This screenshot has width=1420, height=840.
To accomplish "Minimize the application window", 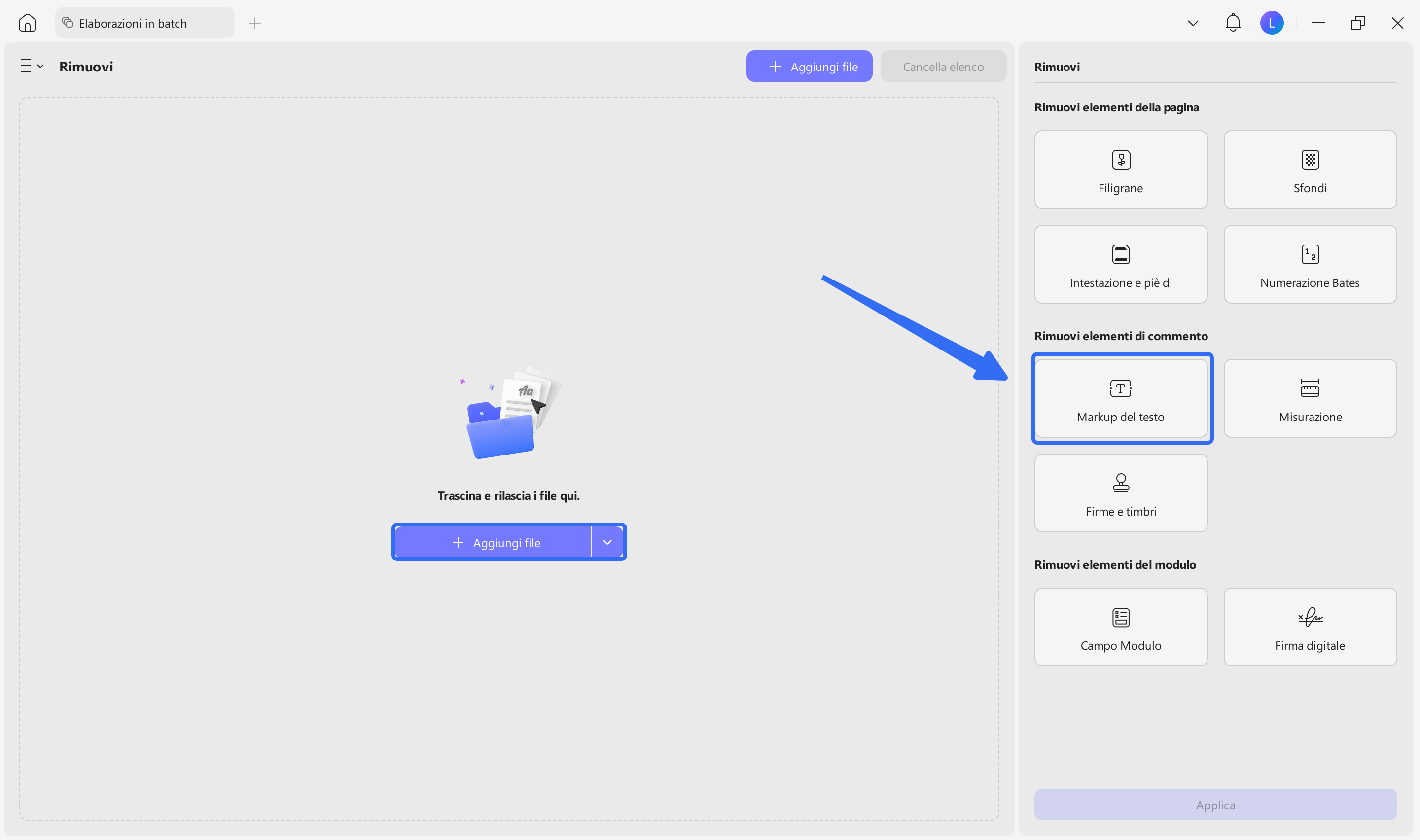I will 1317,23.
